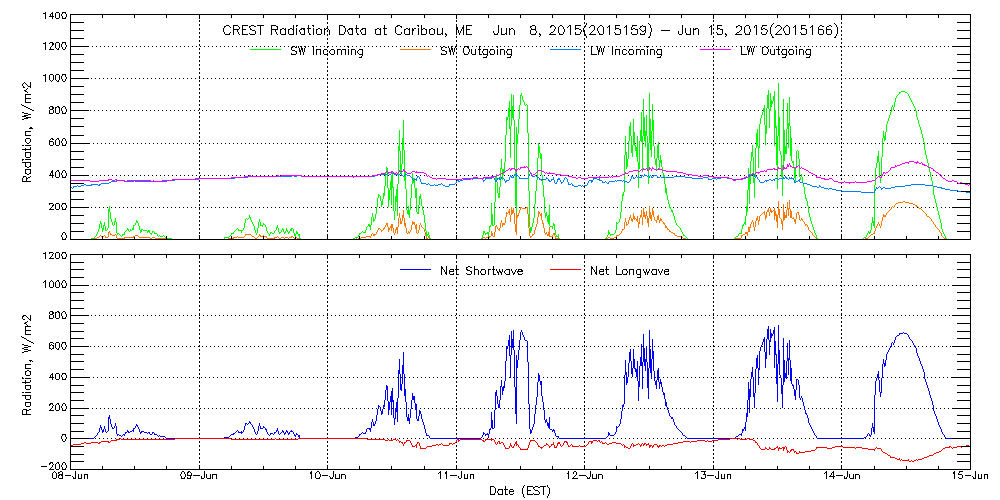Click the LW Outgoing legend entry

775,51
